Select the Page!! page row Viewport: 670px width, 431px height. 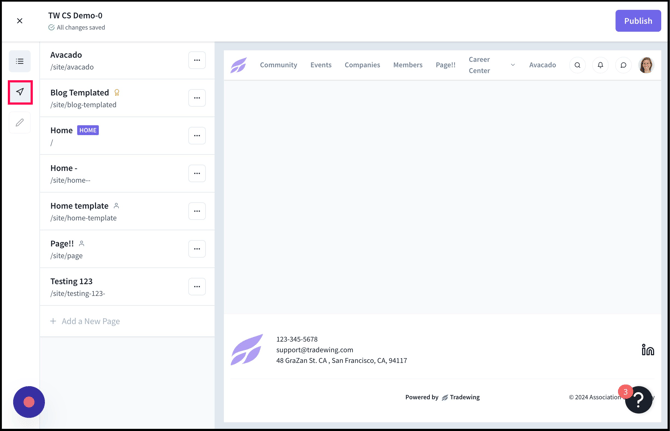point(127,249)
